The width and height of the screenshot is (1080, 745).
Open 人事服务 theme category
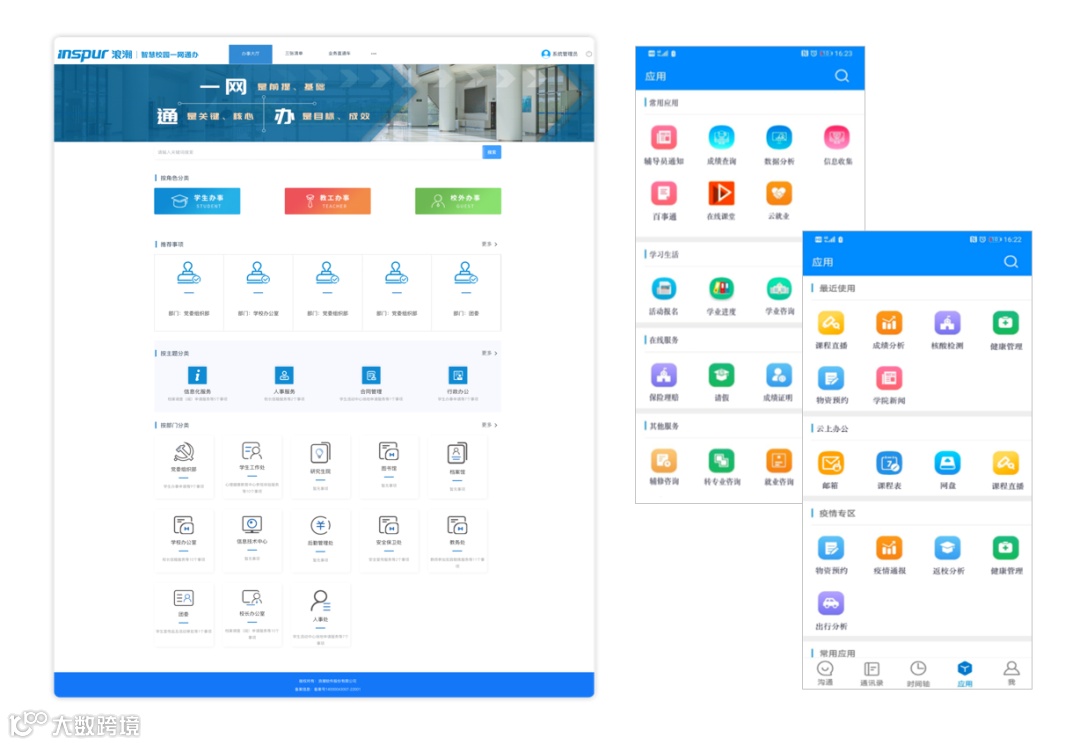pos(284,384)
